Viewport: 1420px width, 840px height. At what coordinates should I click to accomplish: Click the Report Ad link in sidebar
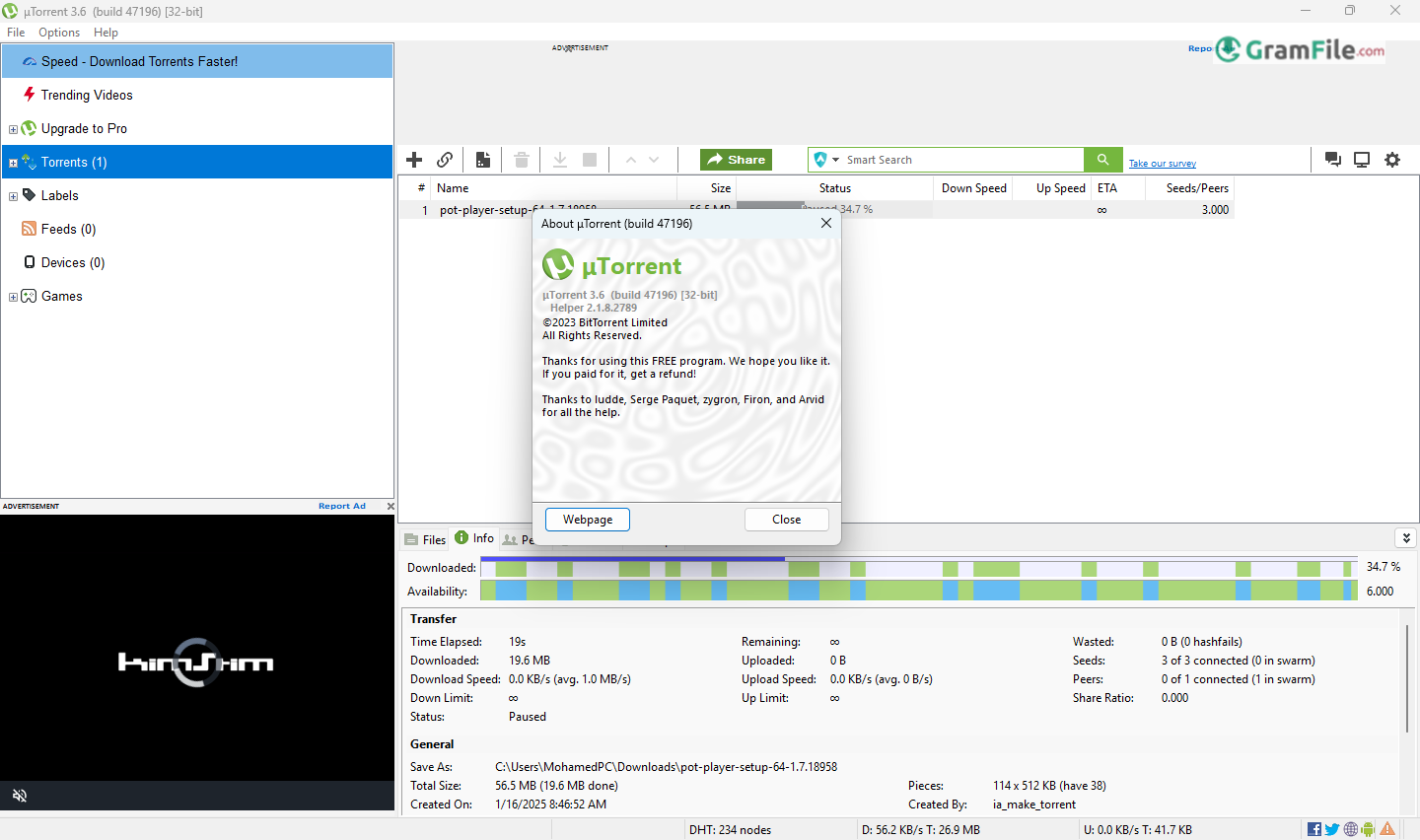tap(342, 506)
